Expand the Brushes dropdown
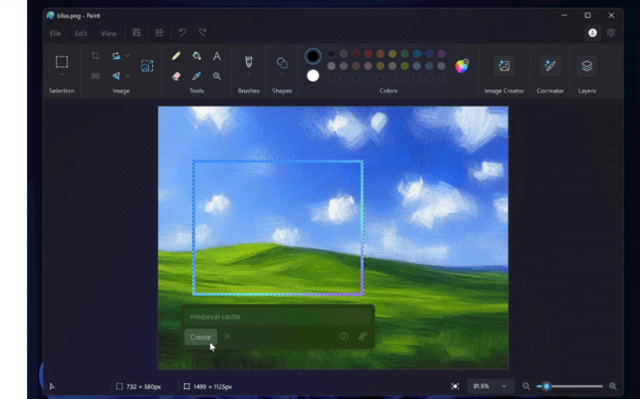640x399 pixels. pyautogui.click(x=249, y=75)
